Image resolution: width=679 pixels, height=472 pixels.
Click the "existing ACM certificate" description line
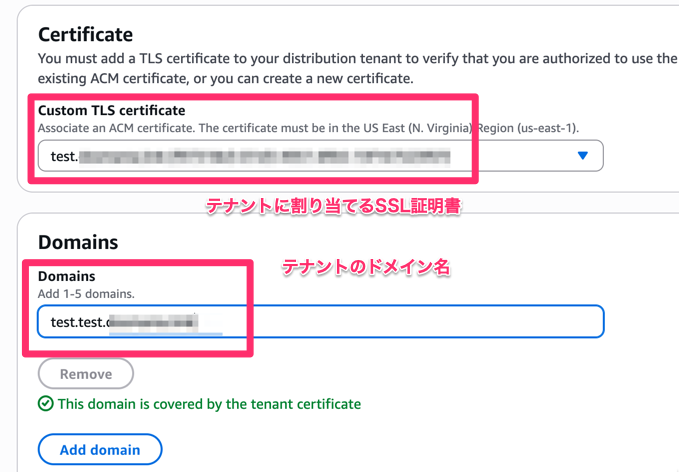coord(224,77)
